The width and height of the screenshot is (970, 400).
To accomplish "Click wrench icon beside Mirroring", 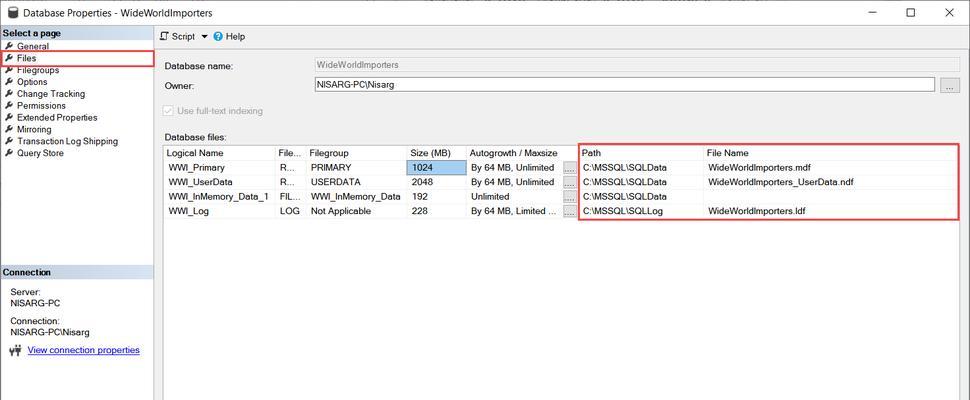I will coord(9,129).
